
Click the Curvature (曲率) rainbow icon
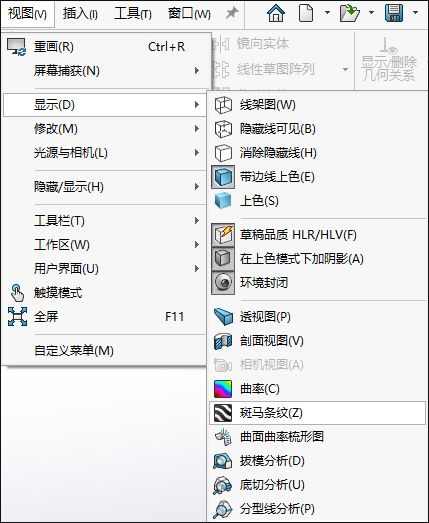pos(223,389)
